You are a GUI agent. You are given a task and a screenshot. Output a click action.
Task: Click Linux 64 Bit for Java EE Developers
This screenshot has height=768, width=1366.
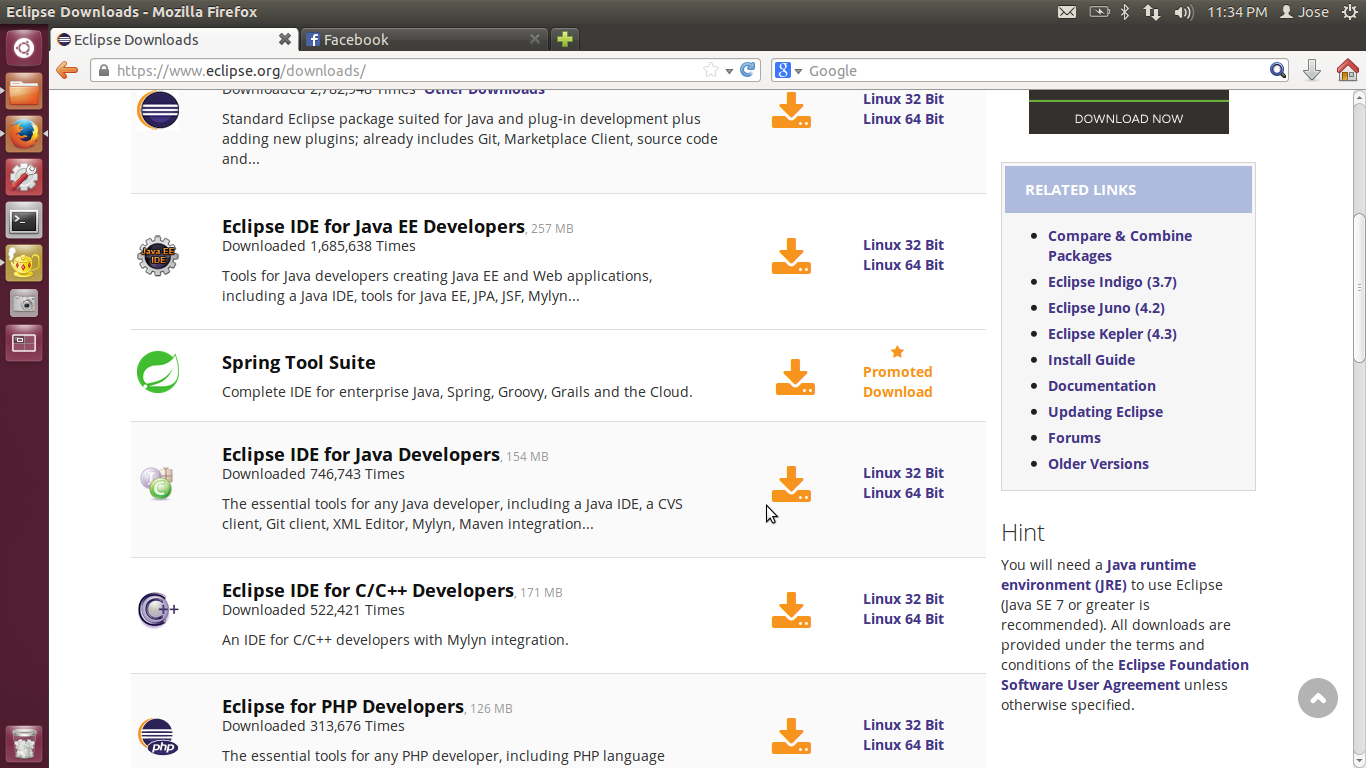(x=903, y=265)
